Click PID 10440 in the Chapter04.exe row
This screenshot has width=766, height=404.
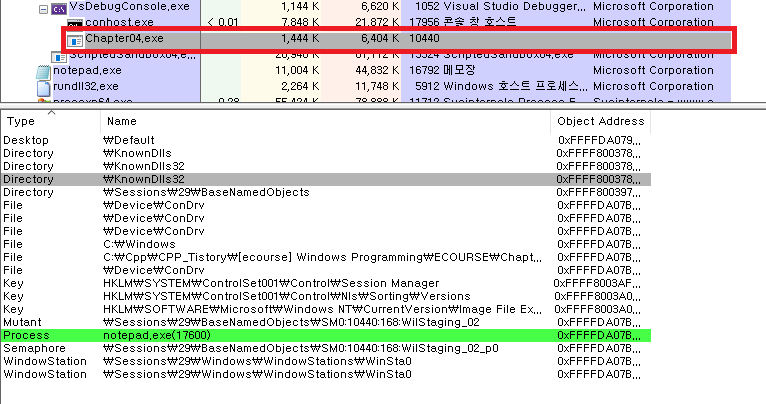tap(424, 38)
